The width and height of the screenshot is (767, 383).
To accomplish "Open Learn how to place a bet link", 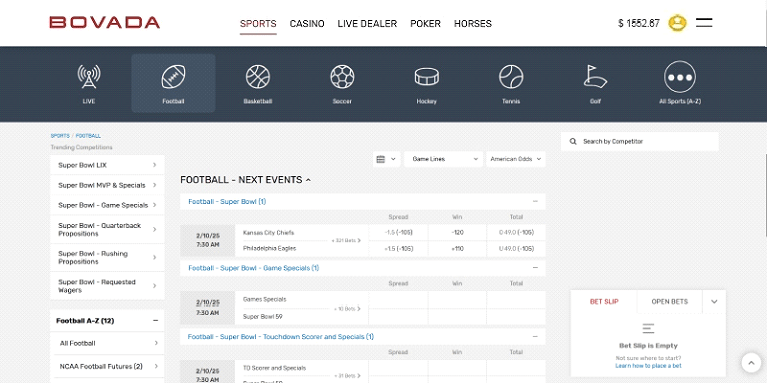I will pos(648,366).
